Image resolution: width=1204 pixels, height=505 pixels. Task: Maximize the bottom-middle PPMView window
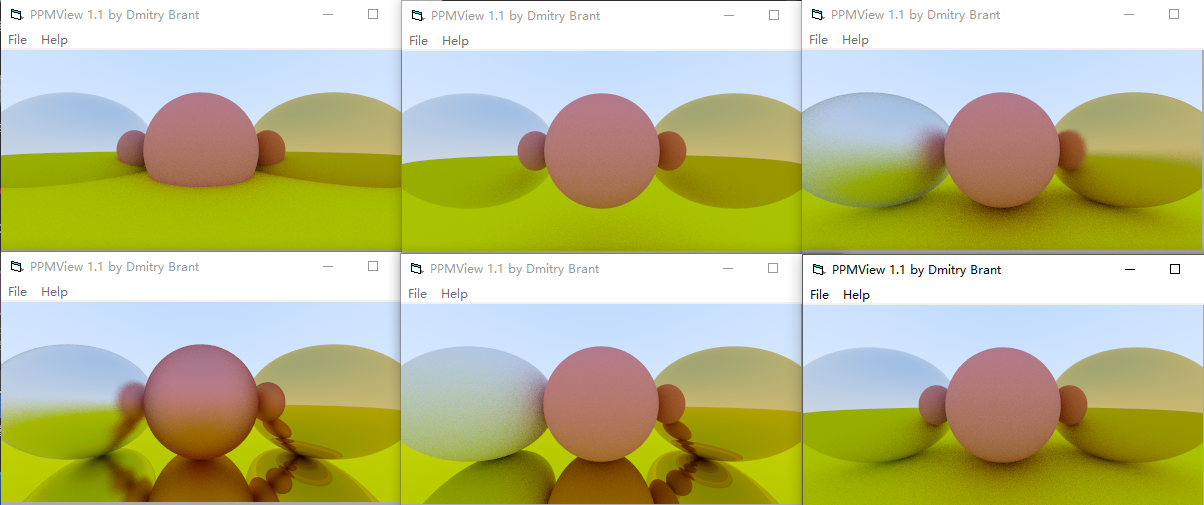coord(773,268)
